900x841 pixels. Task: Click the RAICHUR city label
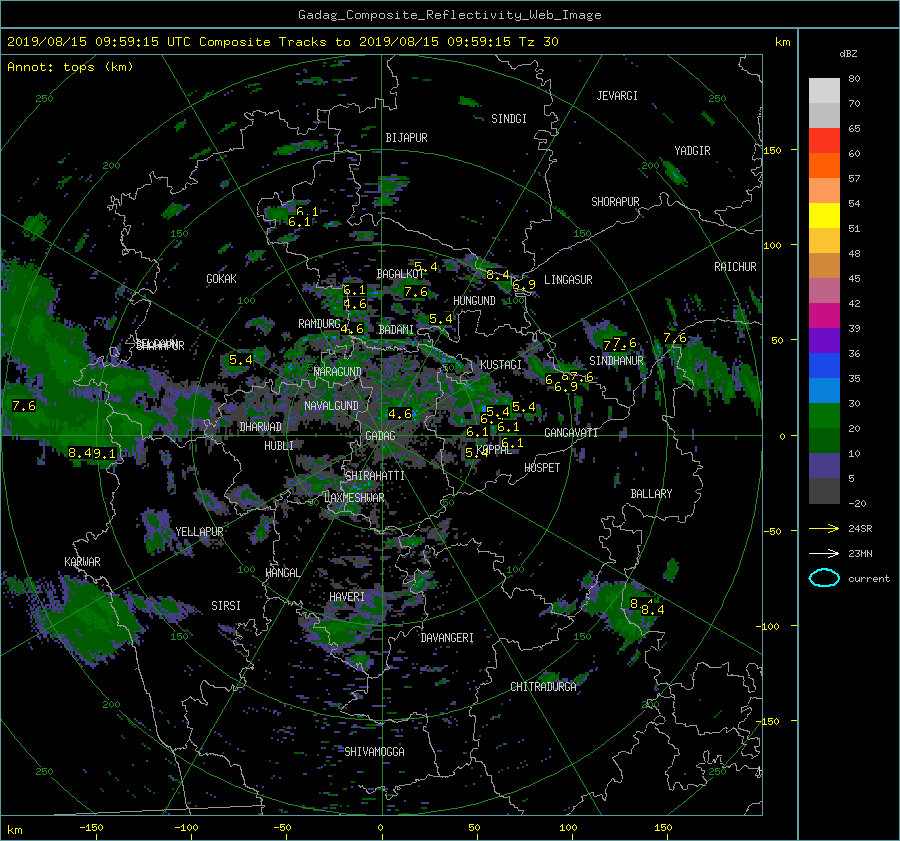[735, 267]
